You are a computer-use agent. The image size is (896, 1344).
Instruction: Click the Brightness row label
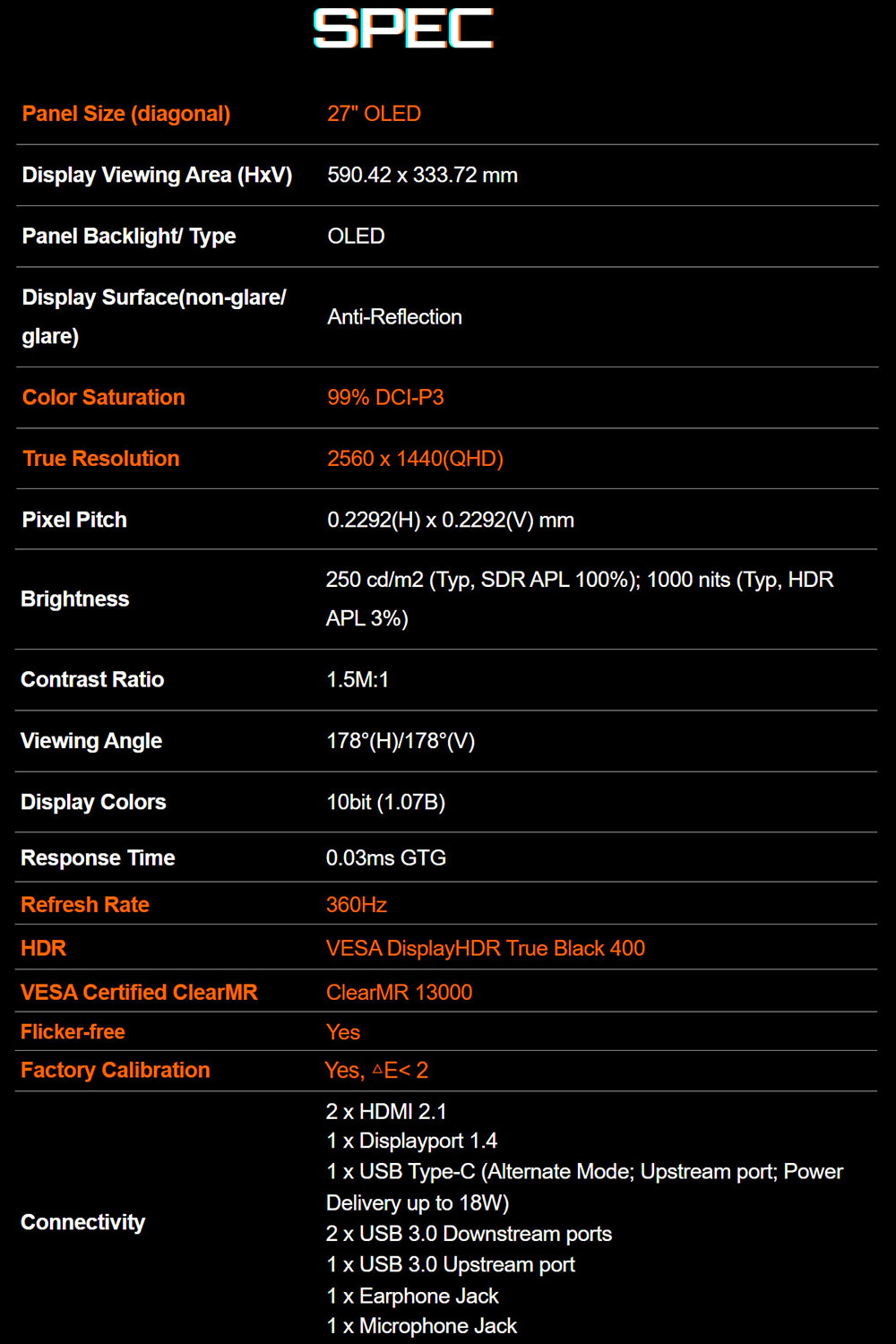[x=74, y=599]
